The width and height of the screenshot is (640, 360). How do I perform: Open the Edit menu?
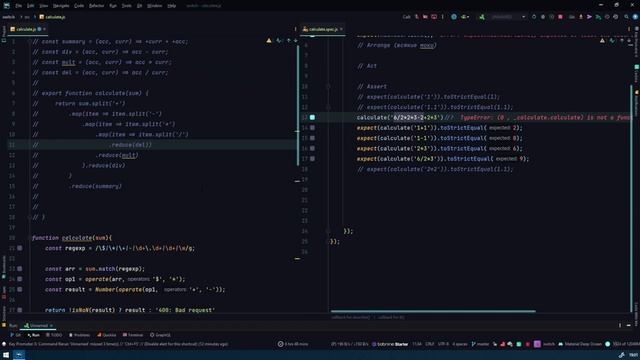tap(31, 6)
